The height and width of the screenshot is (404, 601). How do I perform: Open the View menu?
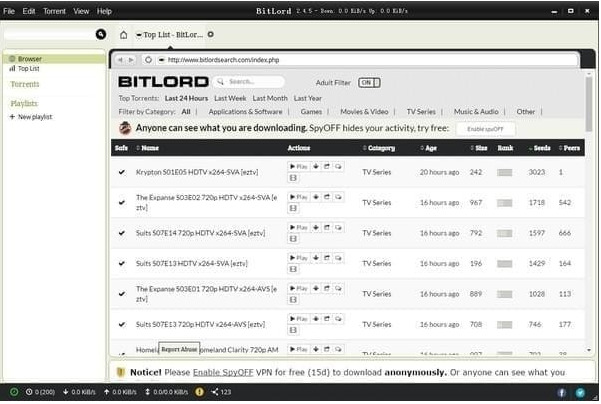81,11
